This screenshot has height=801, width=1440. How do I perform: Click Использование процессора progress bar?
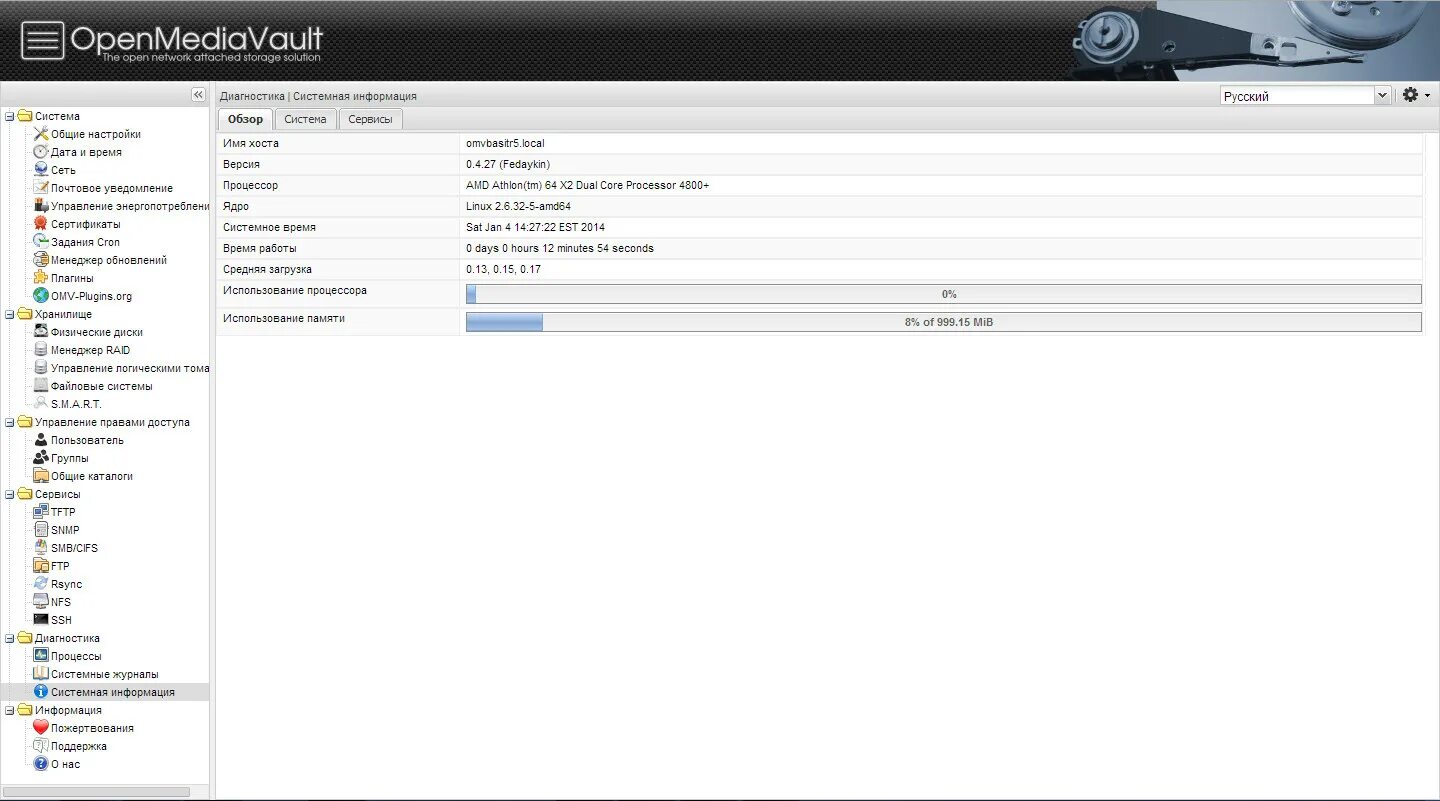[x=943, y=294]
